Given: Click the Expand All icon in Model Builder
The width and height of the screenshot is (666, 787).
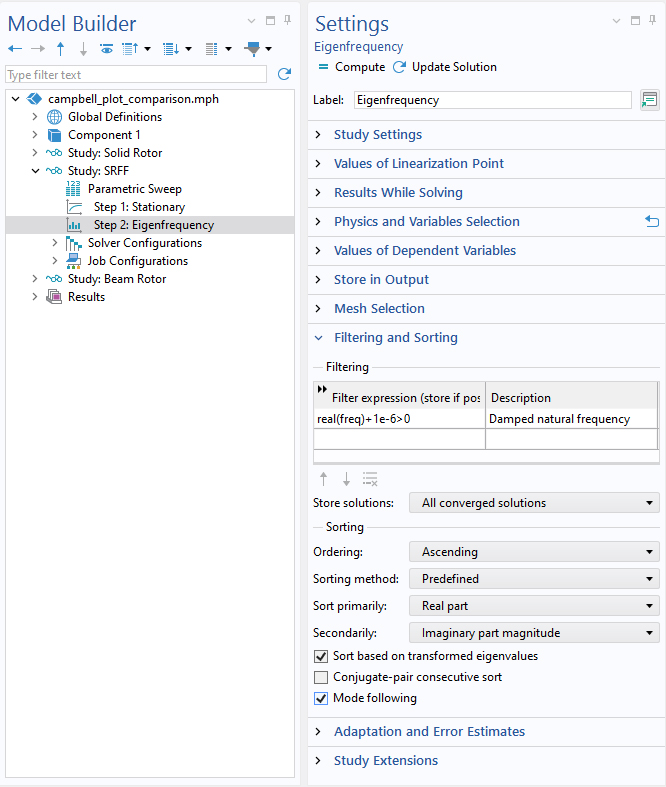Looking at the screenshot, I should point(170,48).
